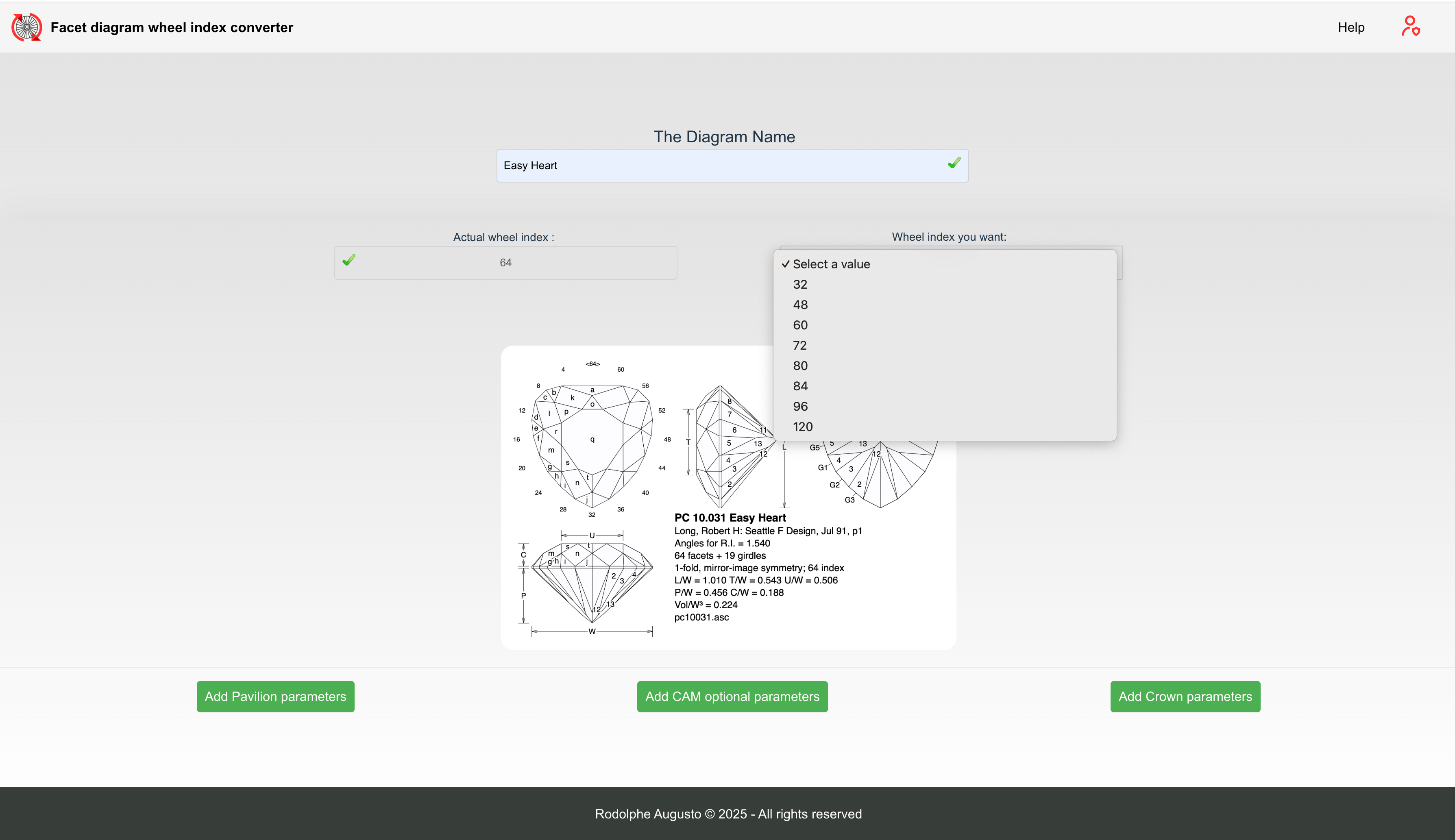Image resolution: width=1455 pixels, height=840 pixels.
Task: Click Add Crown parameters button
Action: [1185, 696]
